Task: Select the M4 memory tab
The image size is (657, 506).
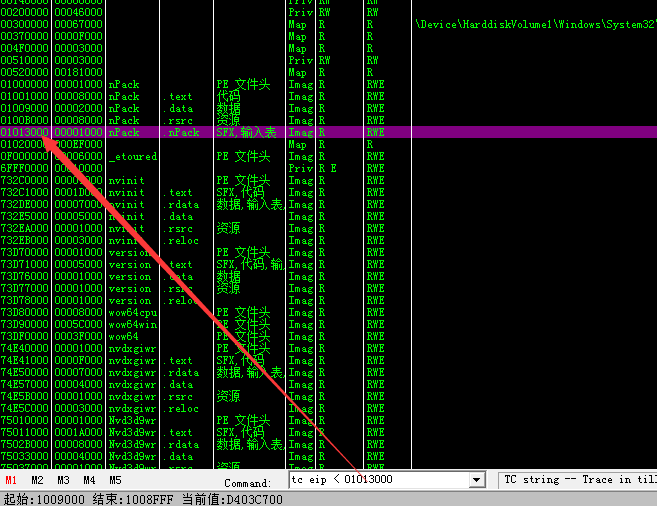Action: [90, 480]
